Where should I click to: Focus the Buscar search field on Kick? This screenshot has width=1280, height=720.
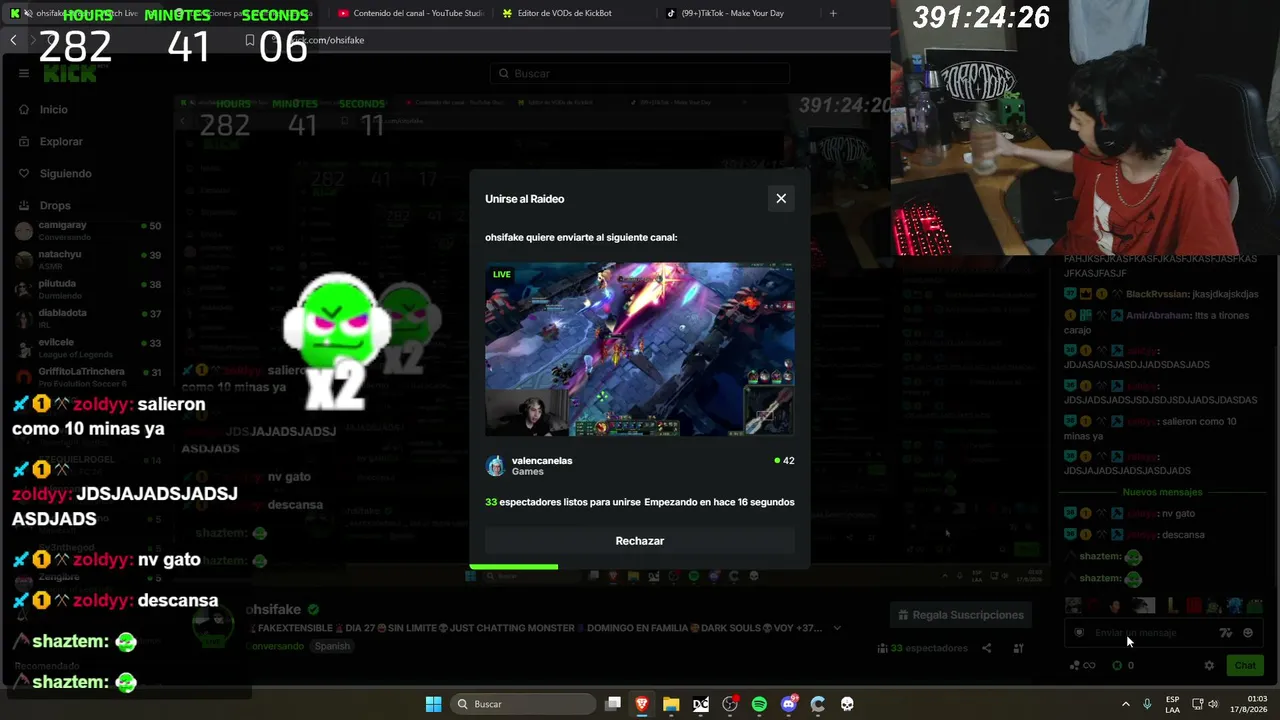640,73
